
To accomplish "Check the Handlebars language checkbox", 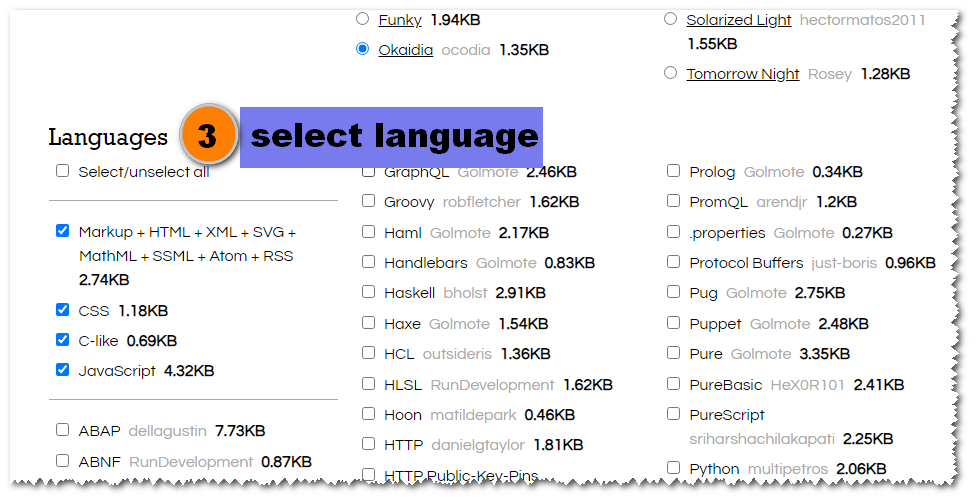I will (x=368, y=262).
